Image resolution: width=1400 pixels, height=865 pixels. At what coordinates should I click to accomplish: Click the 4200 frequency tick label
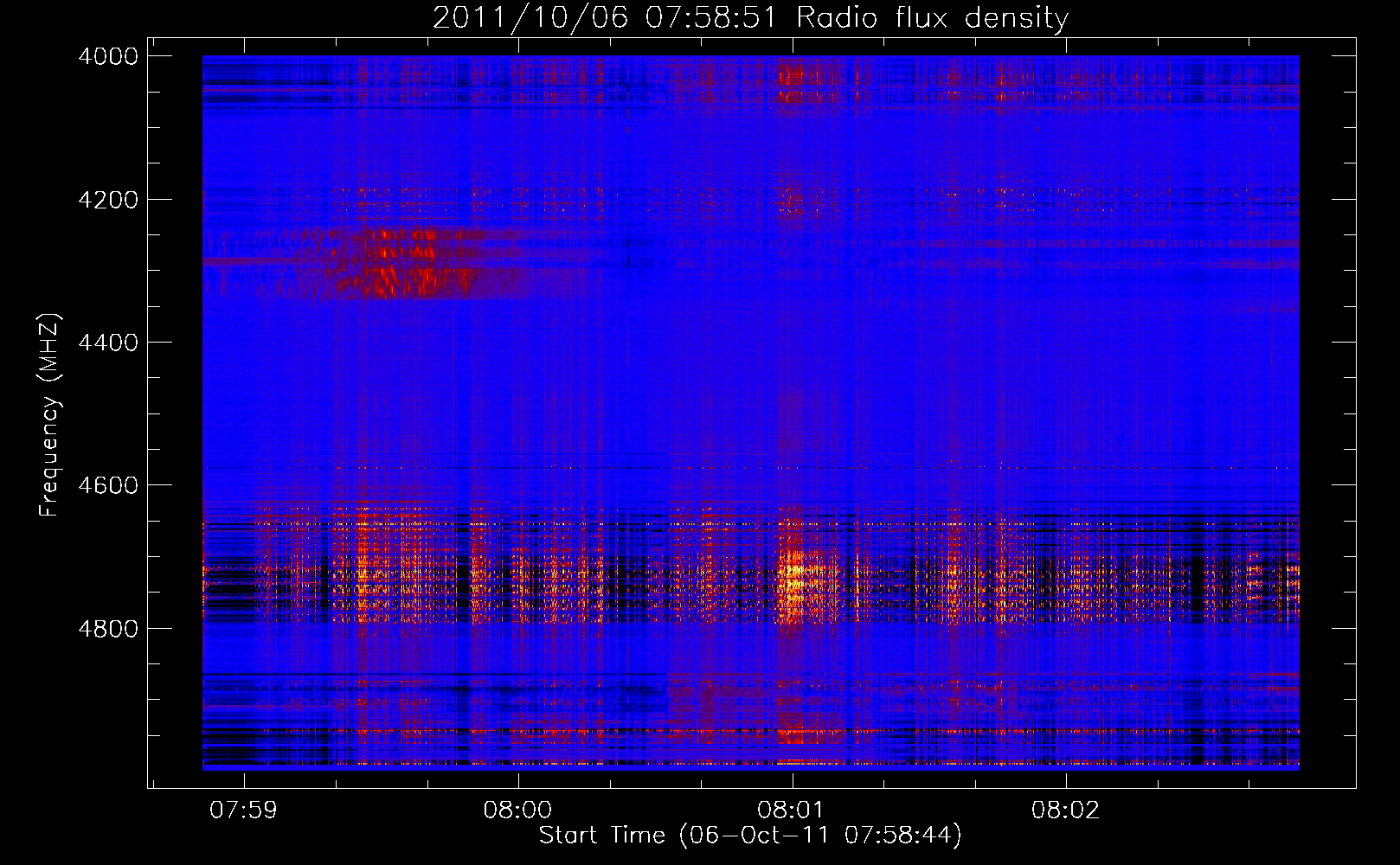tap(107, 200)
